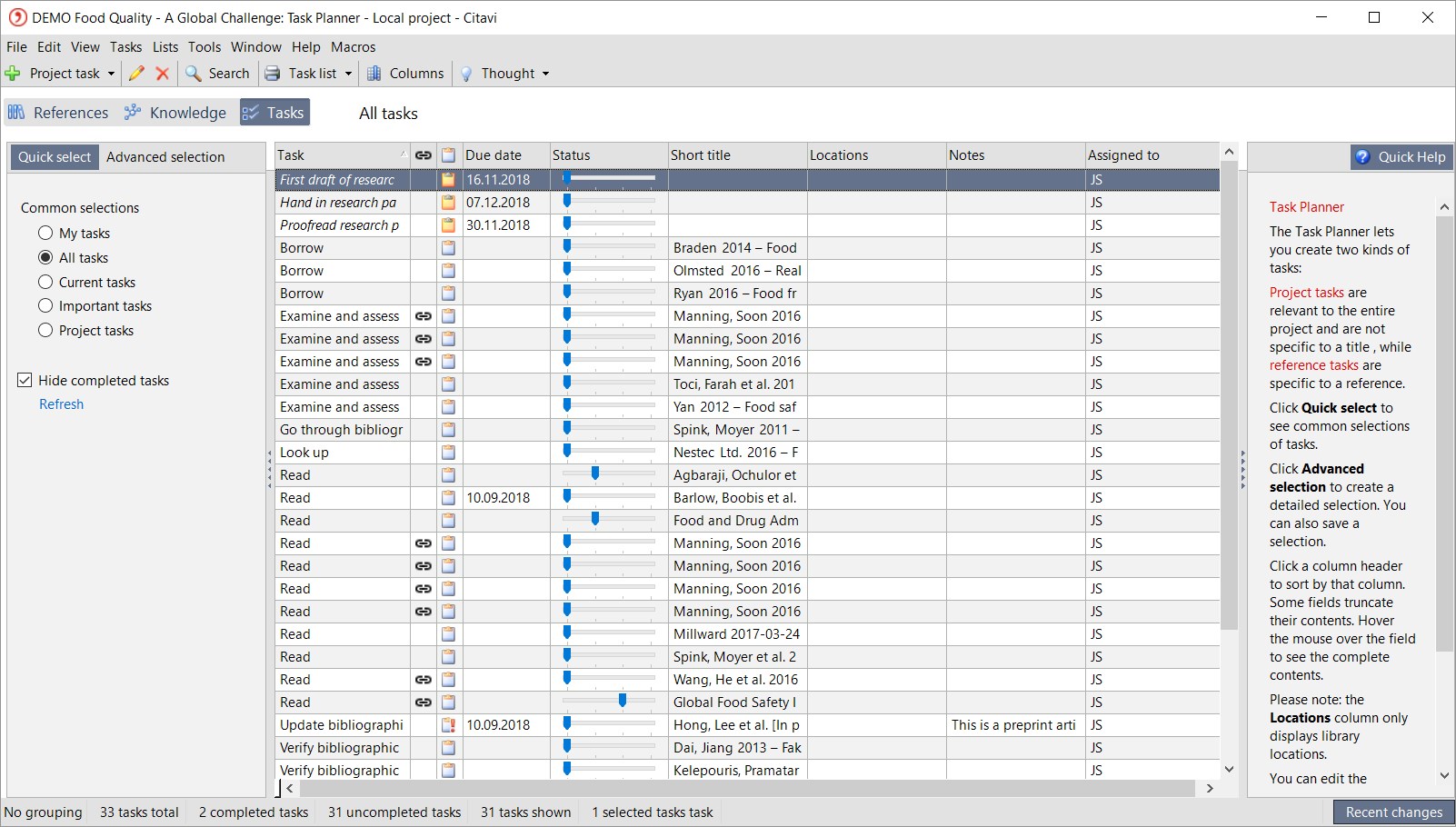Click the Look up task cell
The height and width of the screenshot is (827, 1456).
click(x=343, y=453)
